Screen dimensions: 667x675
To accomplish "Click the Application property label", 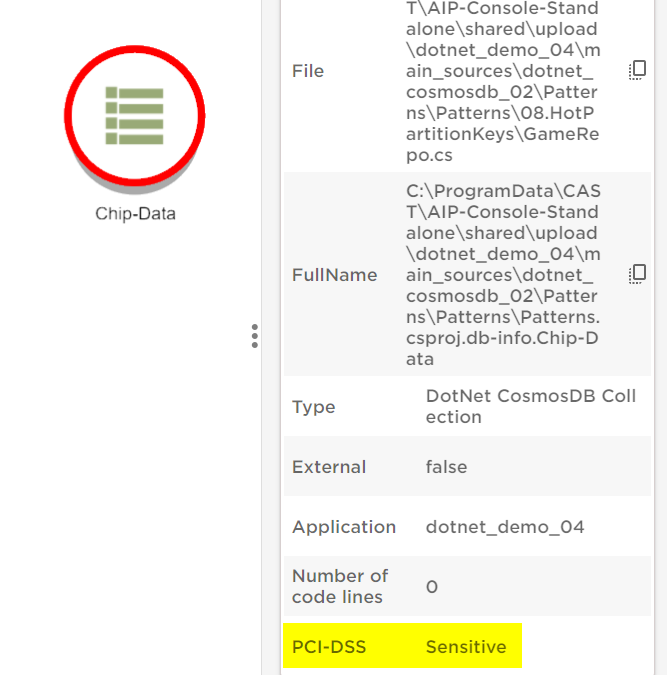I will click(x=343, y=527).
